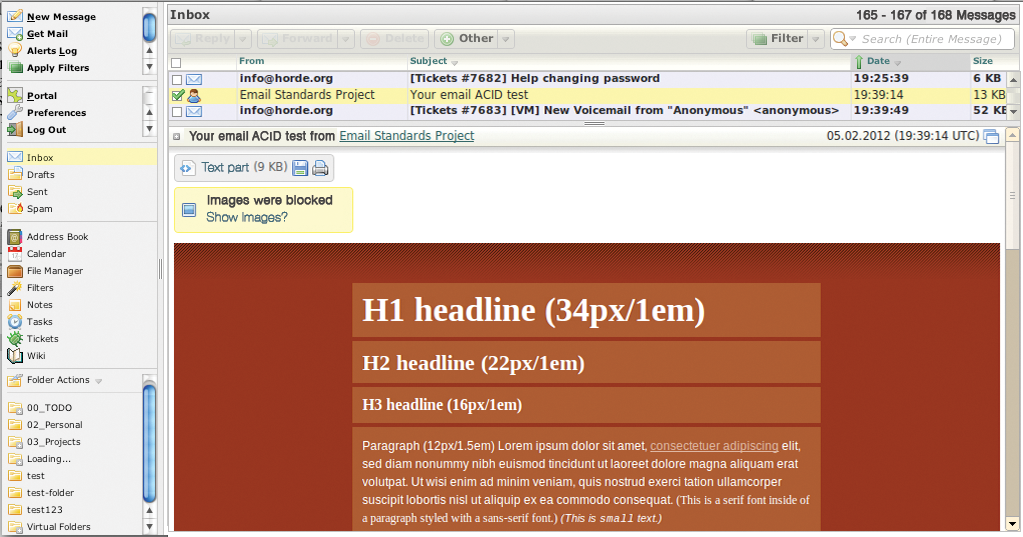Click Email Standards Project sender link
1023x537 pixels.
406,136
